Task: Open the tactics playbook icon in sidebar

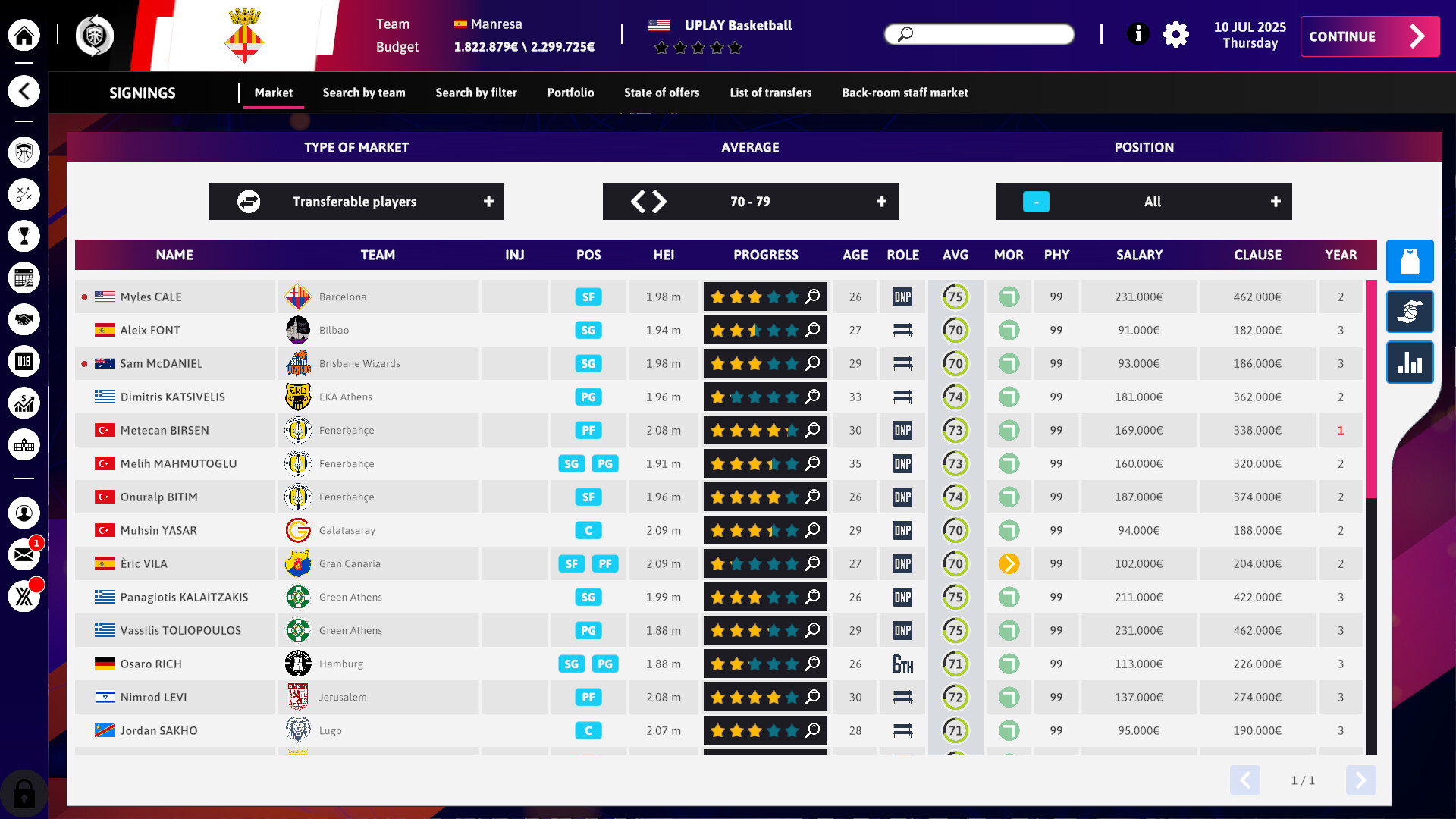Action: coord(24,194)
